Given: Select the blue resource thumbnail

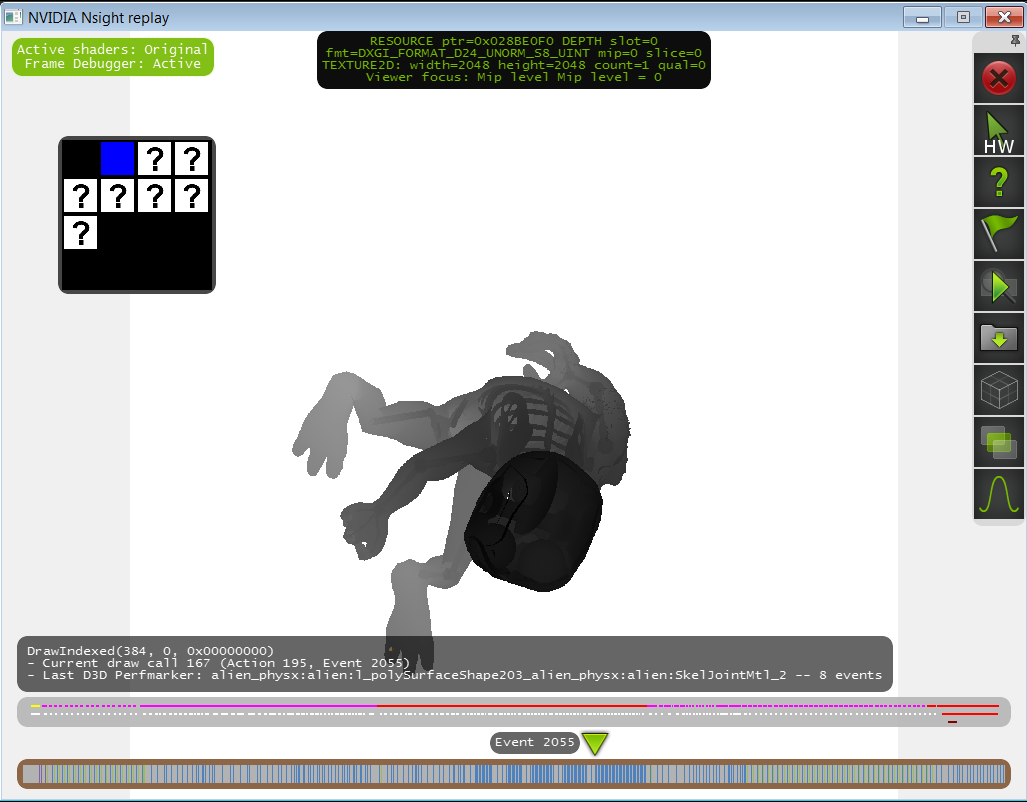Looking at the screenshot, I should (117, 159).
